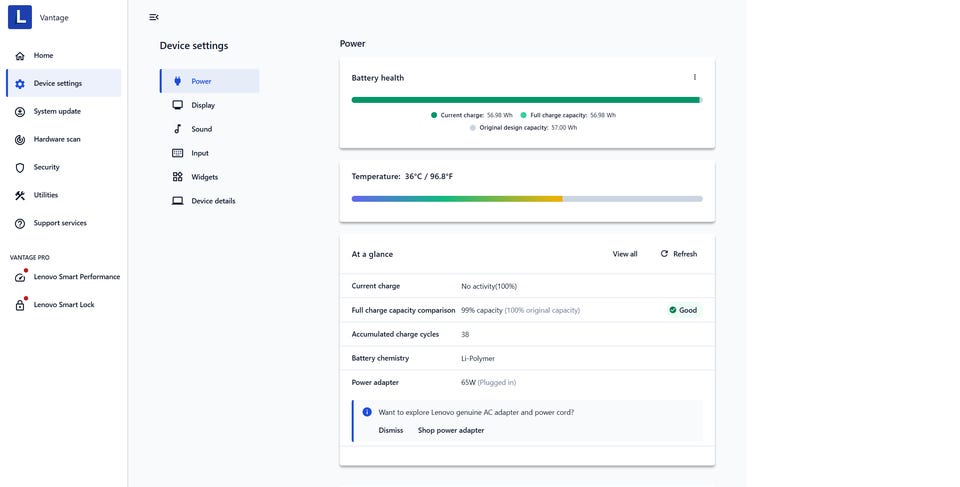Click the Home house icon

click(x=20, y=56)
